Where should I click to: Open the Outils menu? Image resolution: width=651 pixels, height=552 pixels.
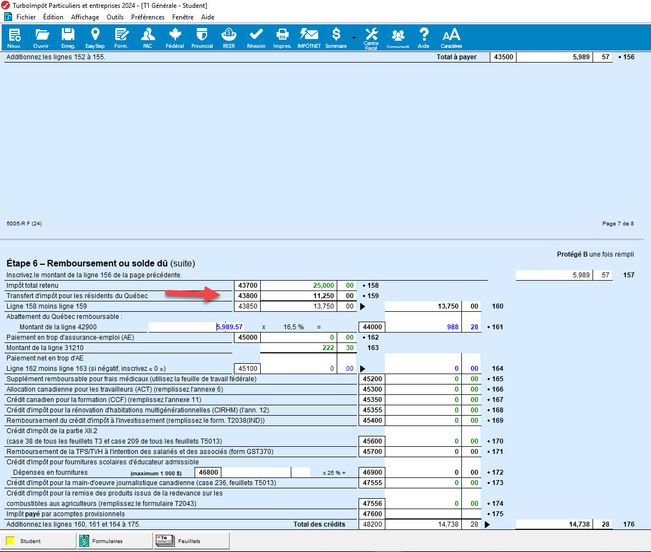tap(115, 17)
